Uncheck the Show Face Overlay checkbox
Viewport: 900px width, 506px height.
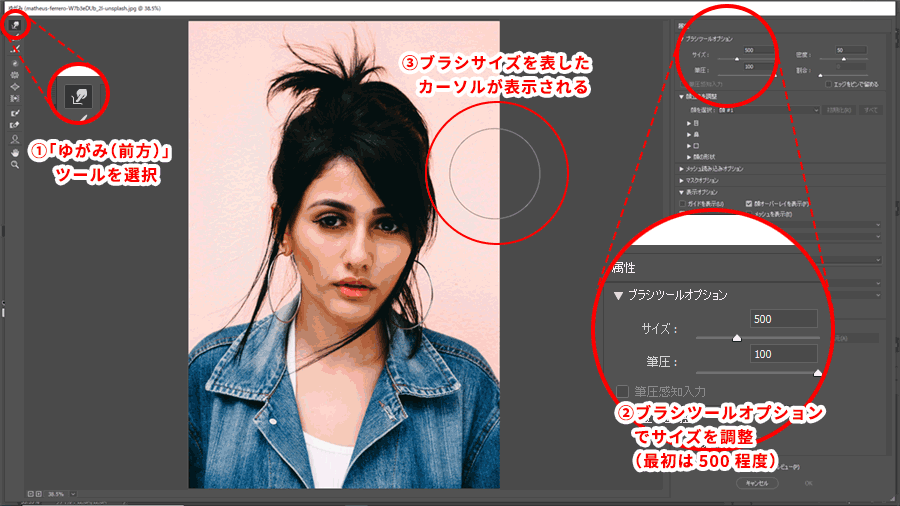tap(748, 204)
